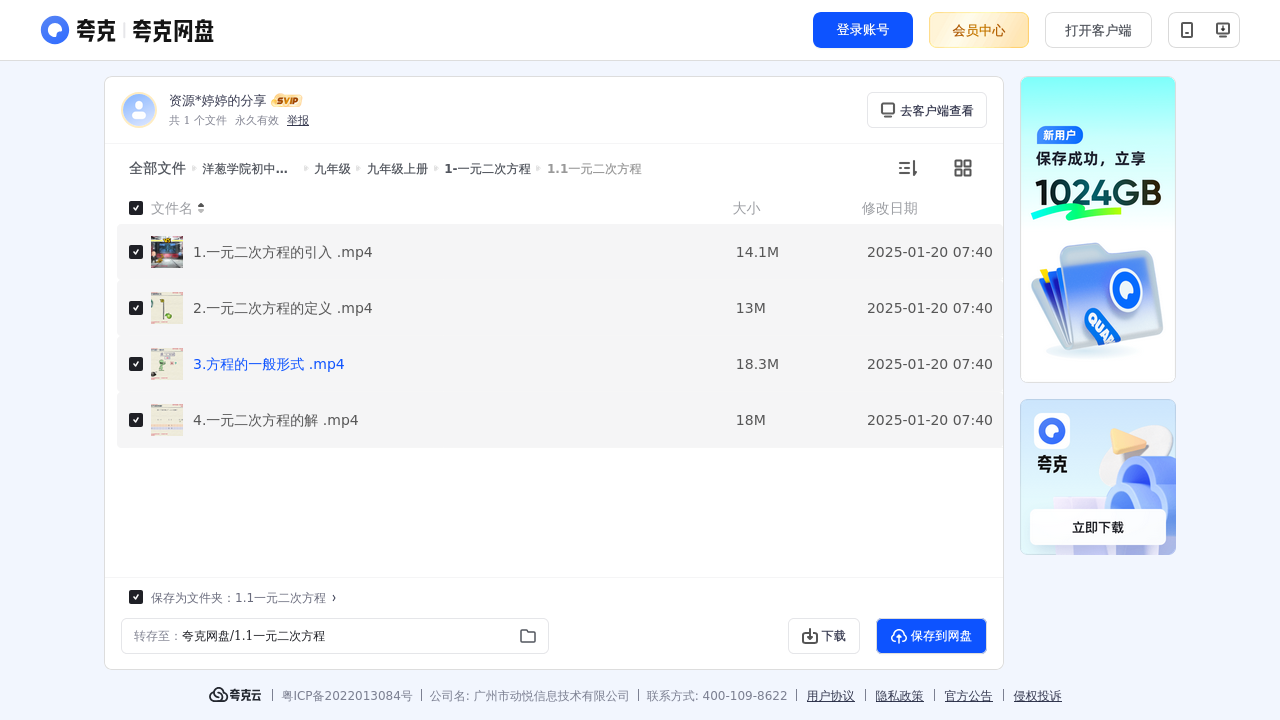Go to 1-一元二次方程 breadcrumb
The height and width of the screenshot is (720, 1280).
pos(487,169)
